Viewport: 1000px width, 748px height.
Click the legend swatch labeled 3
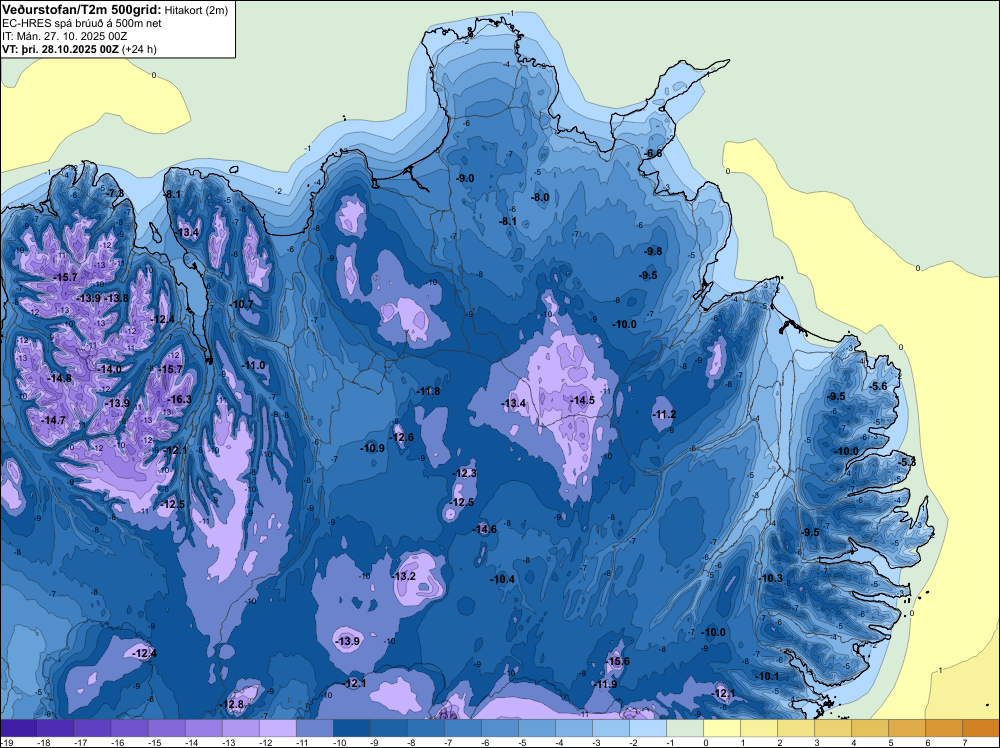tap(832, 728)
